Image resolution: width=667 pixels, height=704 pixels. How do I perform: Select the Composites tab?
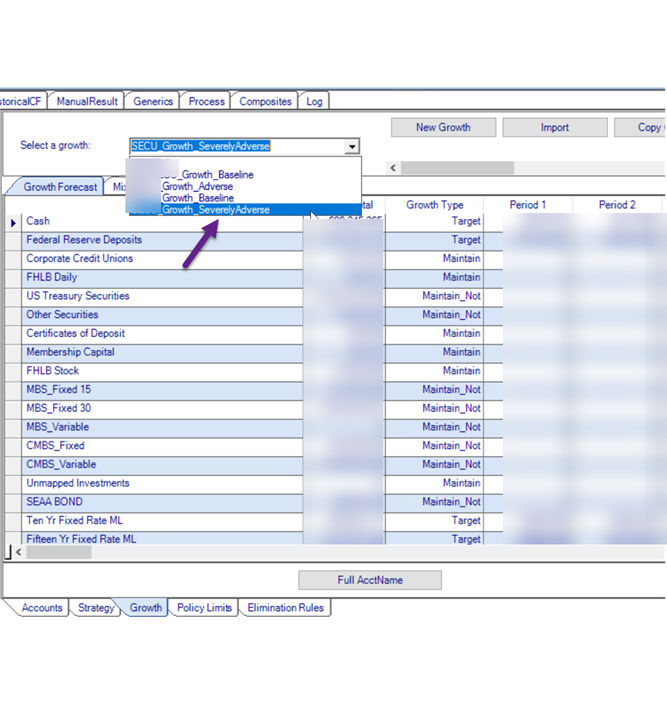[x=265, y=101]
